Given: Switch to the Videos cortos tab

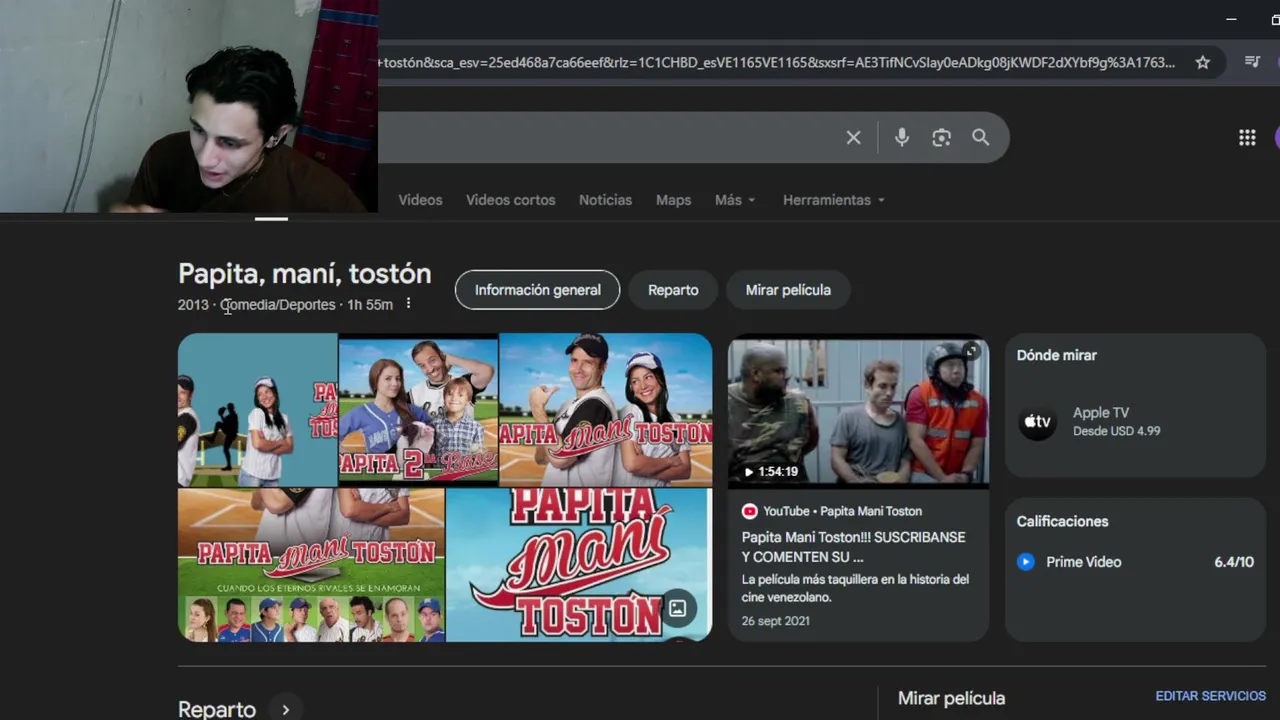Looking at the screenshot, I should (x=510, y=200).
